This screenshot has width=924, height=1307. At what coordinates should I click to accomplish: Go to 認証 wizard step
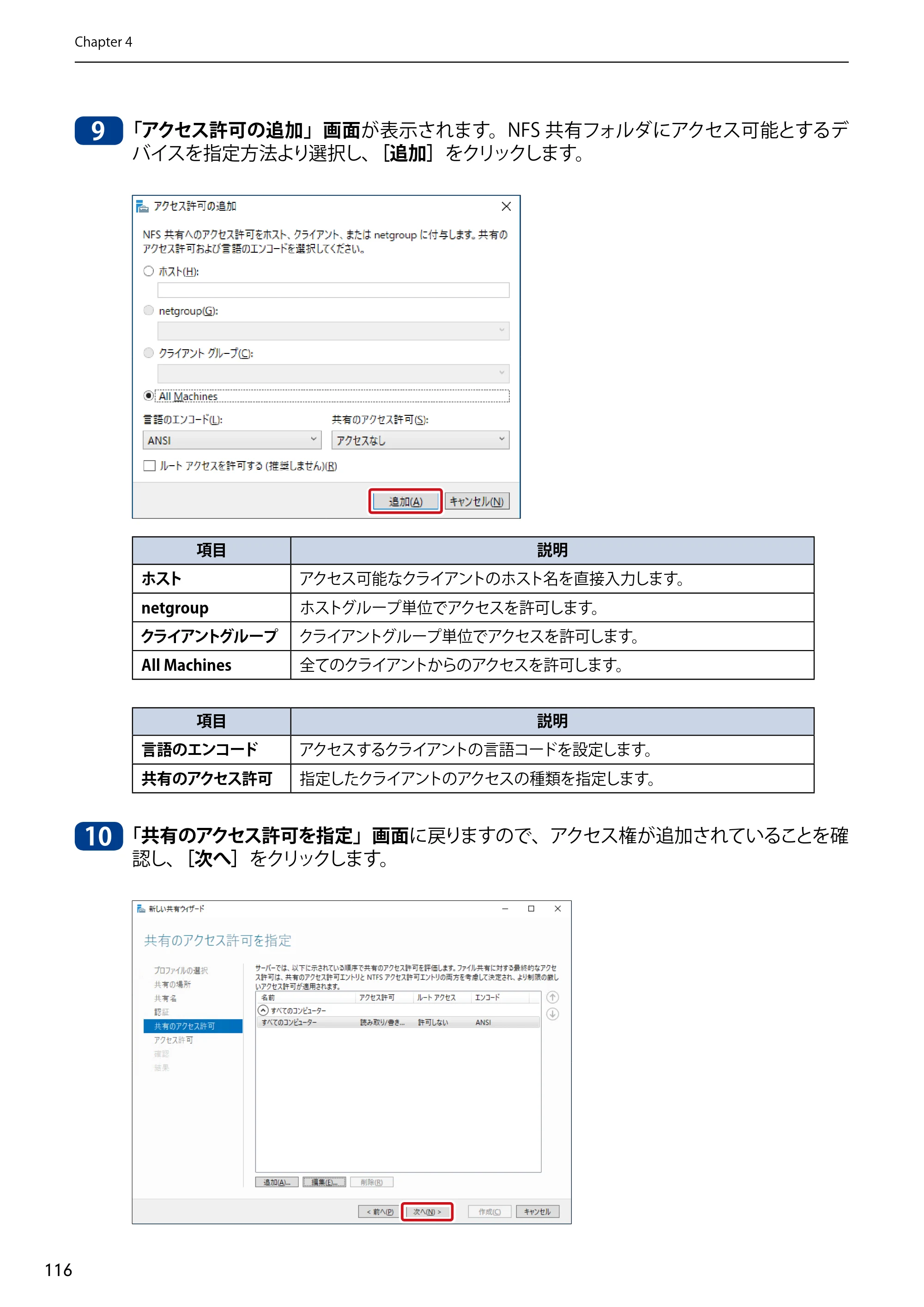point(162,1012)
